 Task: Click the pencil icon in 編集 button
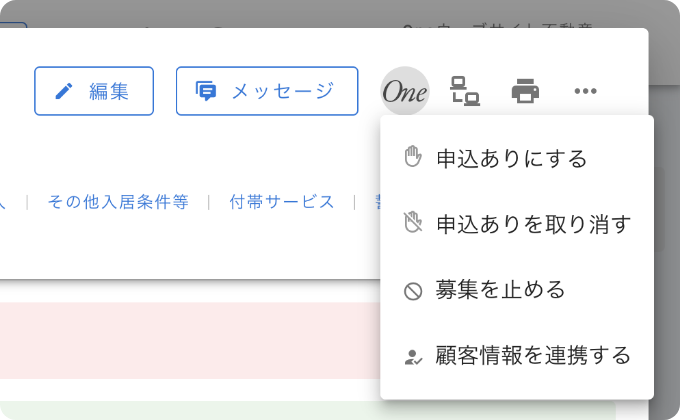64,91
